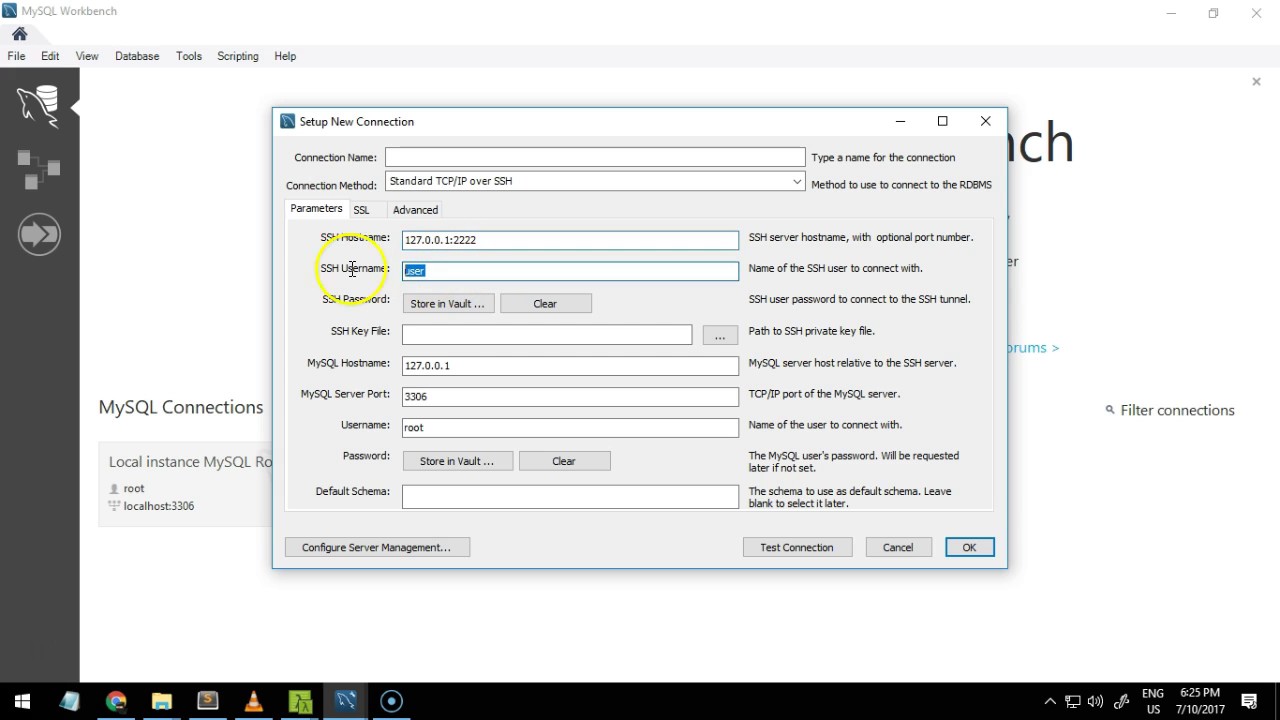Open the notification center icon
The image size is (1280, 720).
(1249, 701)
